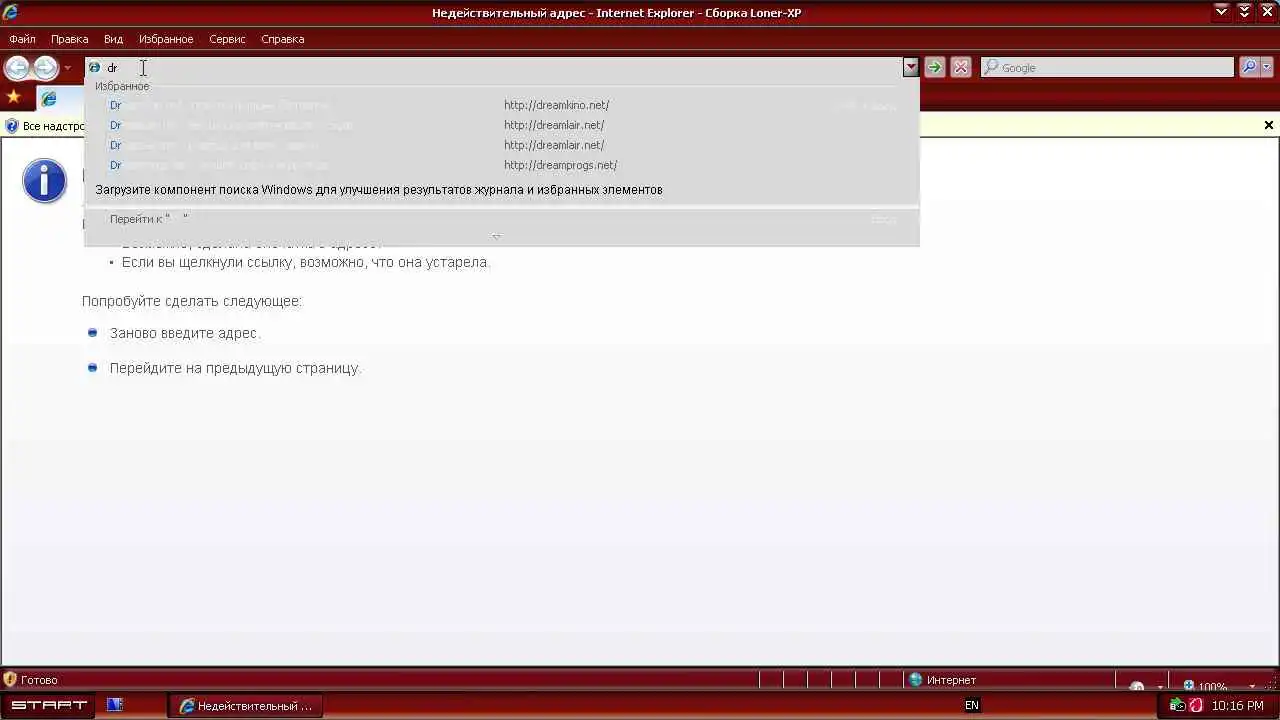Open the Файл menu
This screenshot has width=1280, height=720.
click(x=22, y=39)
